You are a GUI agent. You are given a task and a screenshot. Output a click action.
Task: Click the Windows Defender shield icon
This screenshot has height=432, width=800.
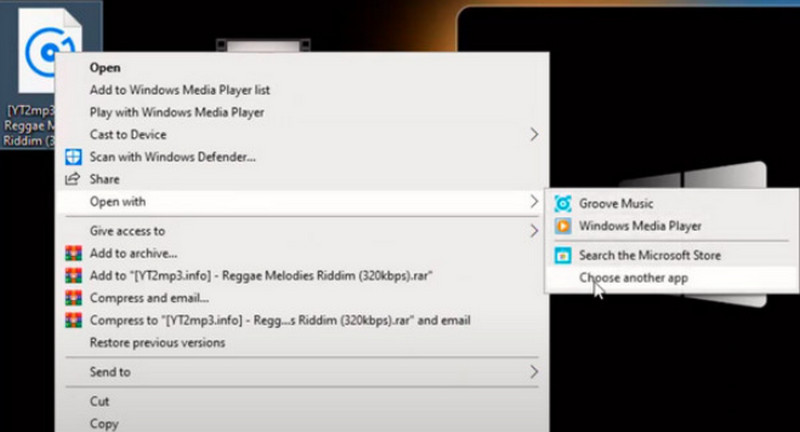click(73, 157)
